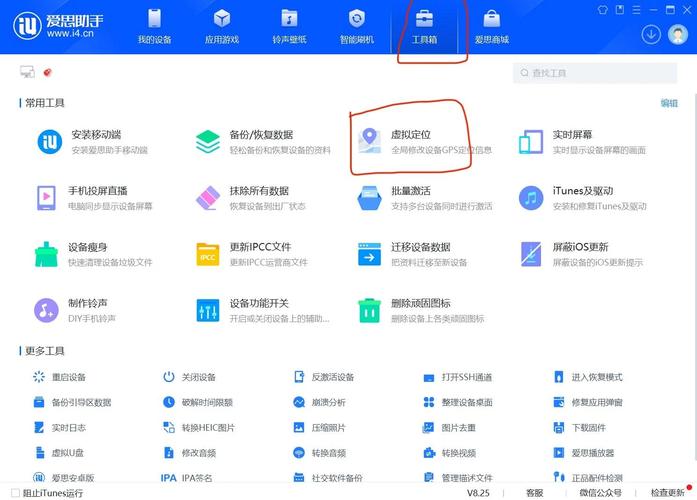Click 微信公众号 in status bar

pos(601,492)
